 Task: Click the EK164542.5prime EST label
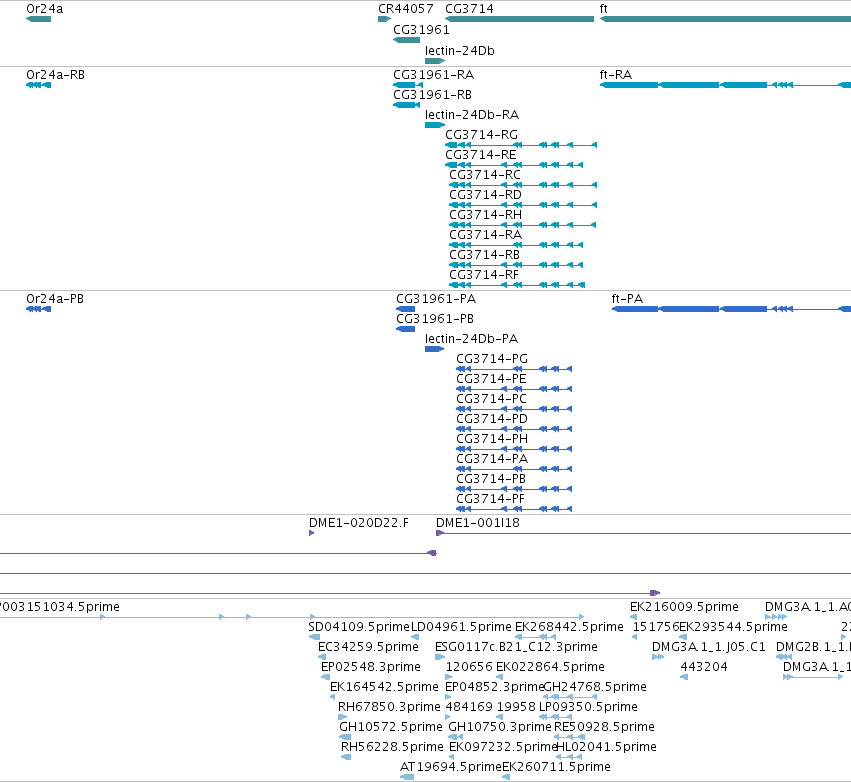click(384, 687)
